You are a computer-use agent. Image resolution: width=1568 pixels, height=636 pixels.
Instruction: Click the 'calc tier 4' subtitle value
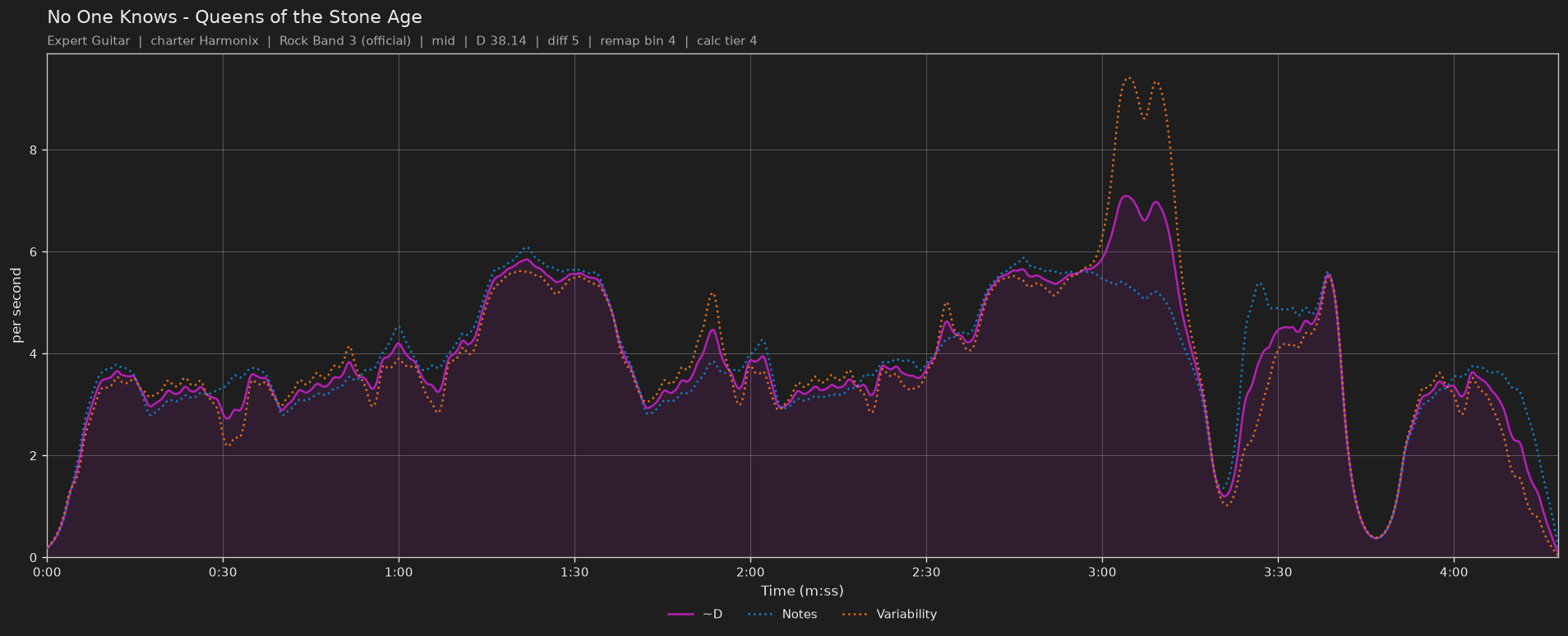tap(727, 41)
